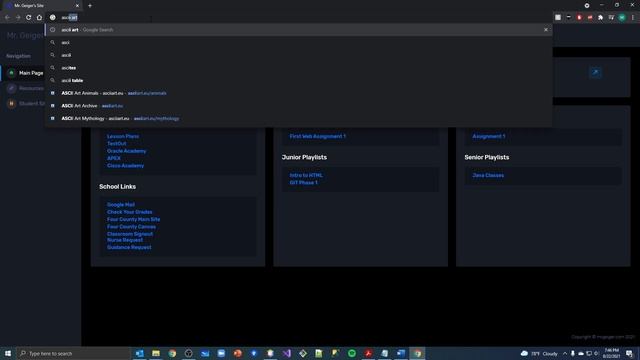Open ASCII Art Archive suggestion

point(299,106)
